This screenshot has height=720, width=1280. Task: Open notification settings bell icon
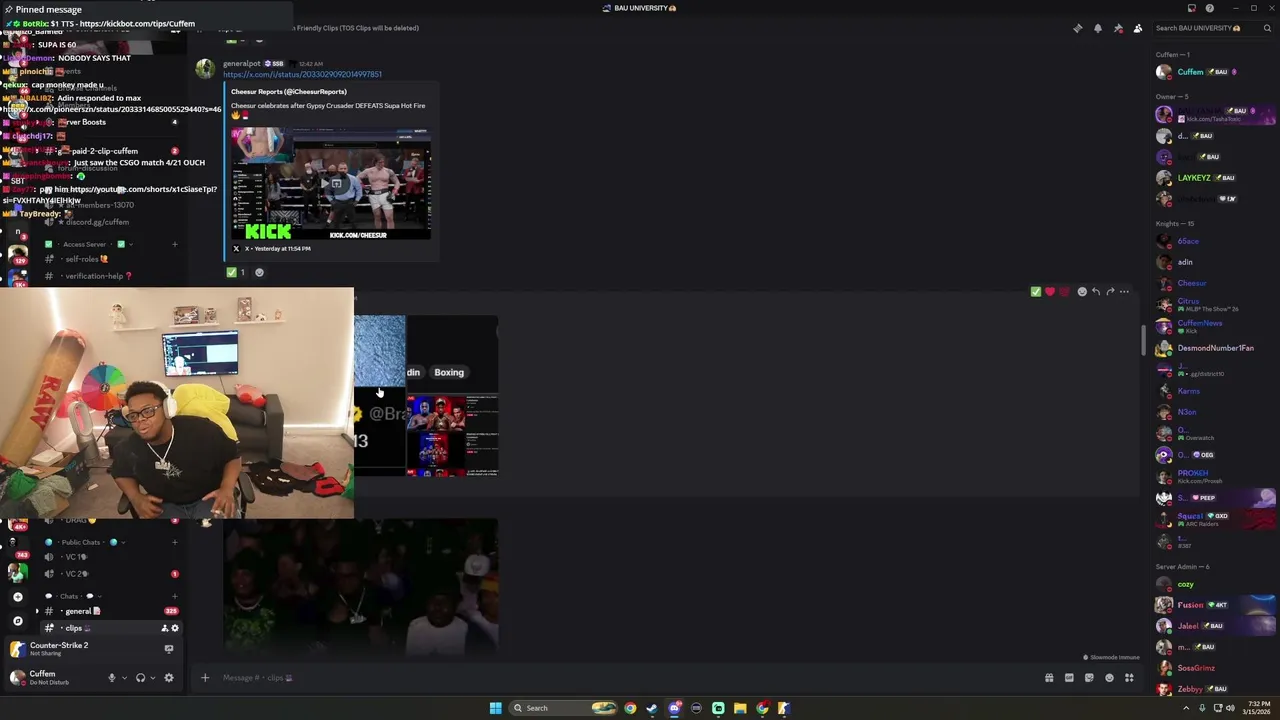click(1098, 28)
